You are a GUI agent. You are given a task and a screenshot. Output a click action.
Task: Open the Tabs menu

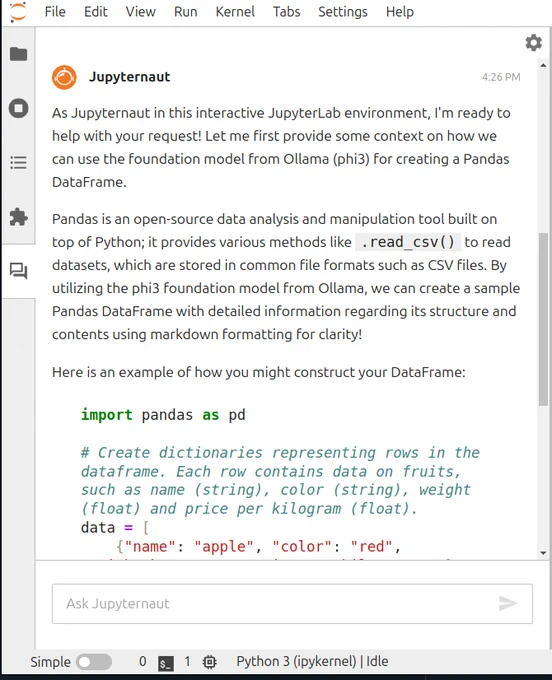pos(286,12)
